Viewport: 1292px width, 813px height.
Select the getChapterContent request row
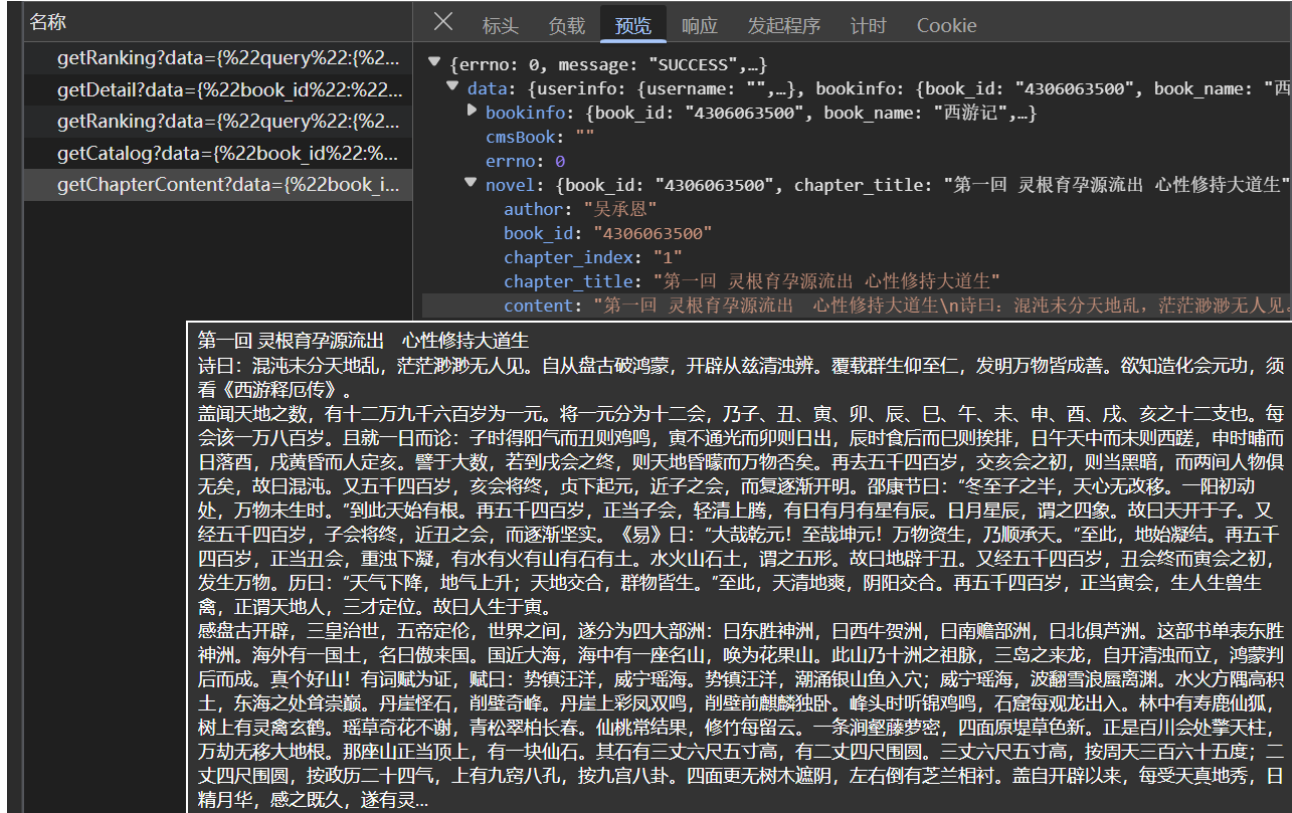pos(218,185)
